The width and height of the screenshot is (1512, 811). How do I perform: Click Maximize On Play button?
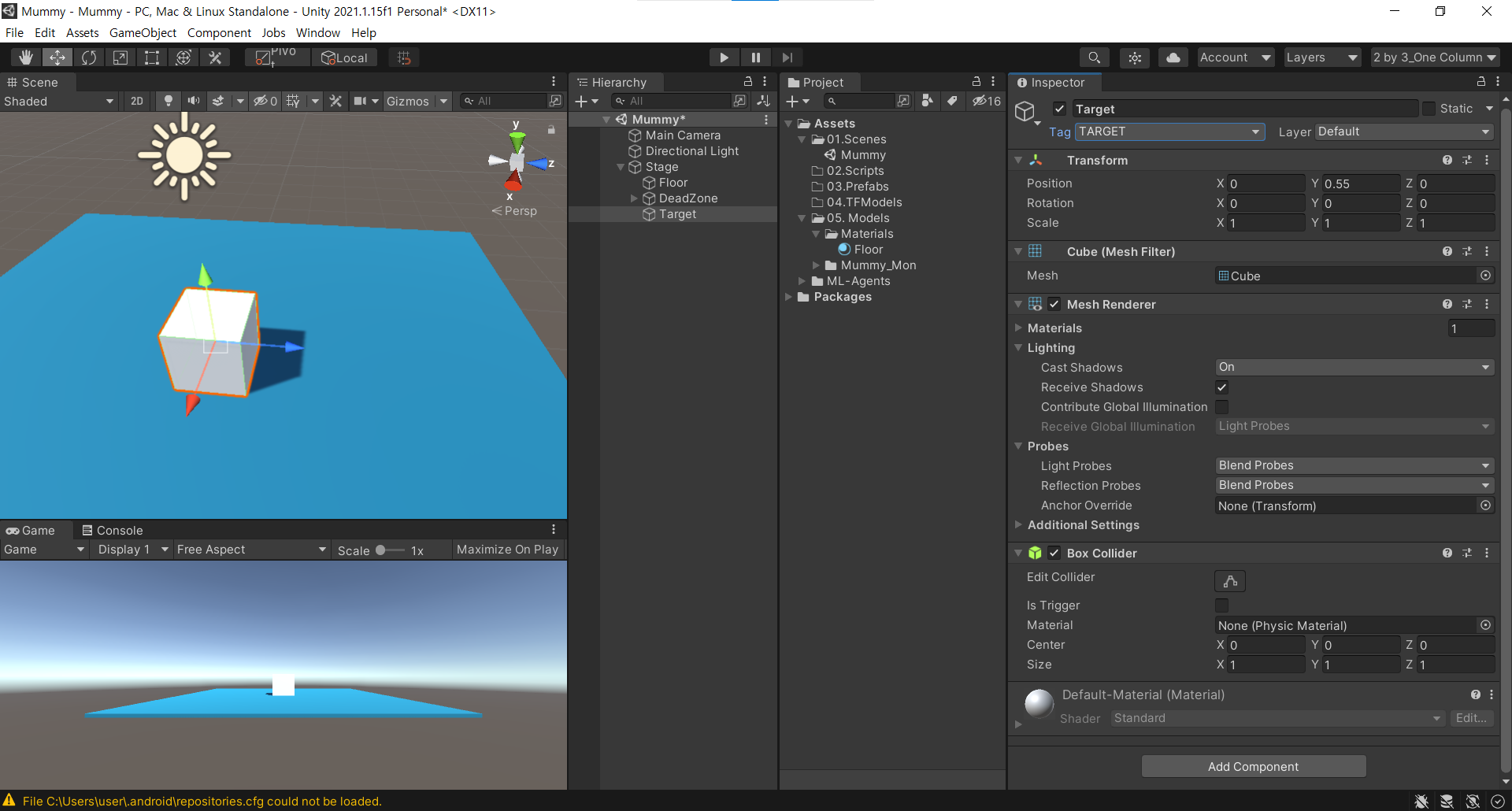(x=507, y=550)
